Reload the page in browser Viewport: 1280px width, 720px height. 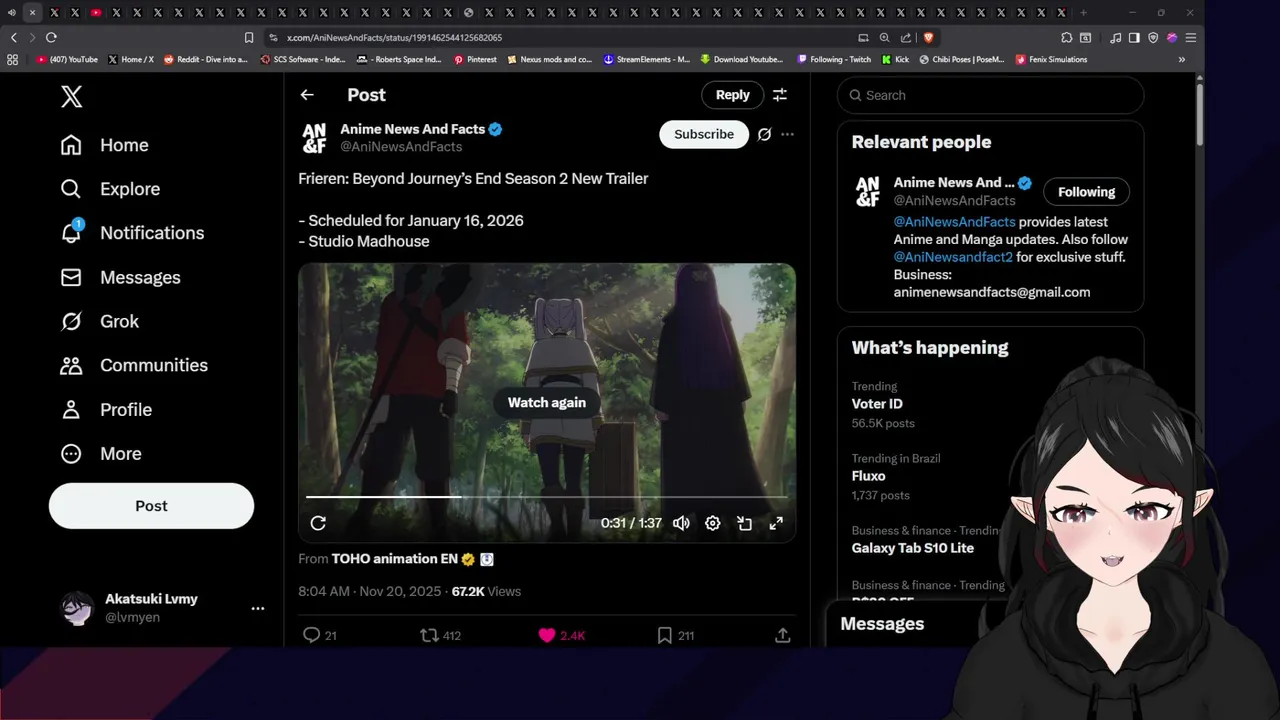tap(51, 37)
